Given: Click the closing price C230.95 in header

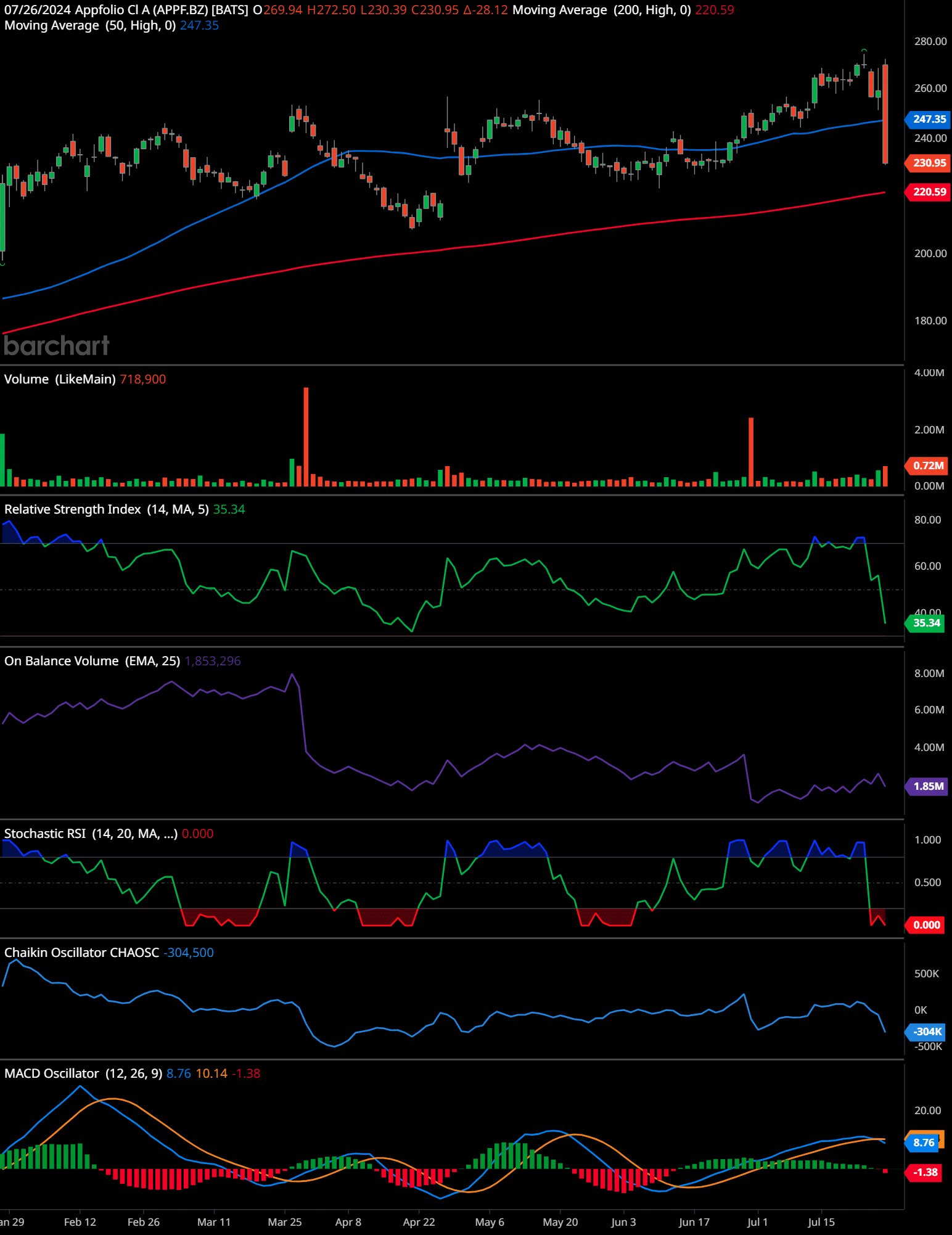Looking at the screenshot, I should click(x=435, y=10).
